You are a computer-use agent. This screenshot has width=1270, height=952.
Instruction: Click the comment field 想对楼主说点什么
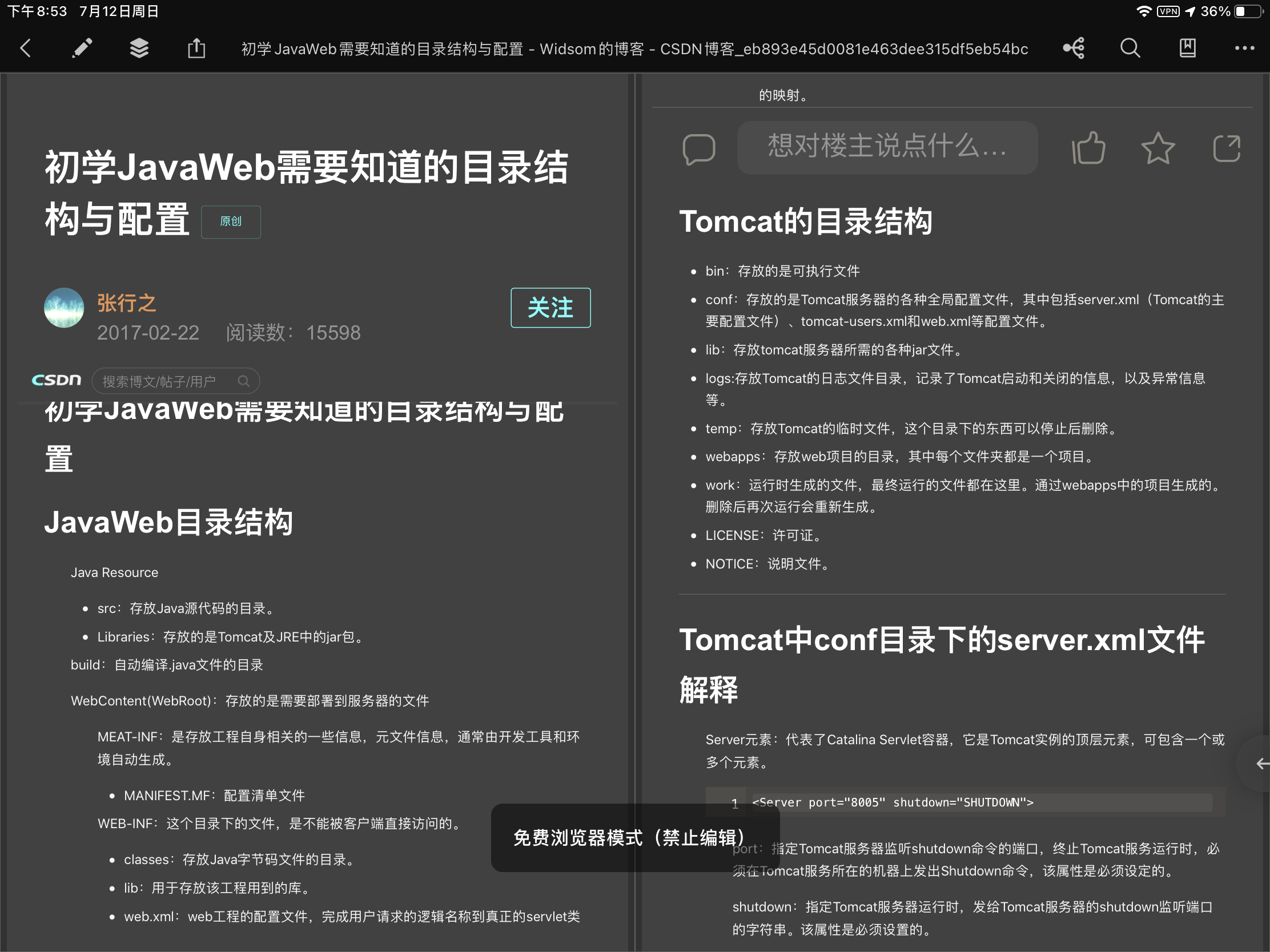887,147
